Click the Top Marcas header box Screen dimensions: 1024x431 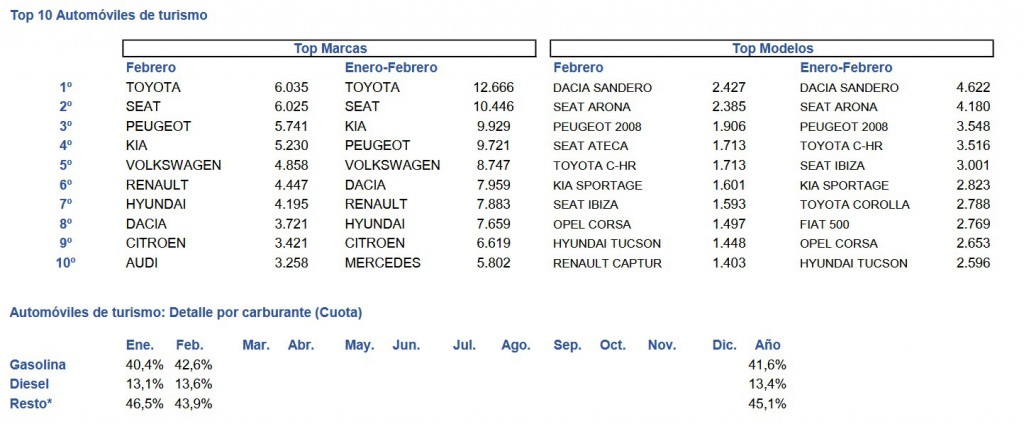[x=329, y=48]
